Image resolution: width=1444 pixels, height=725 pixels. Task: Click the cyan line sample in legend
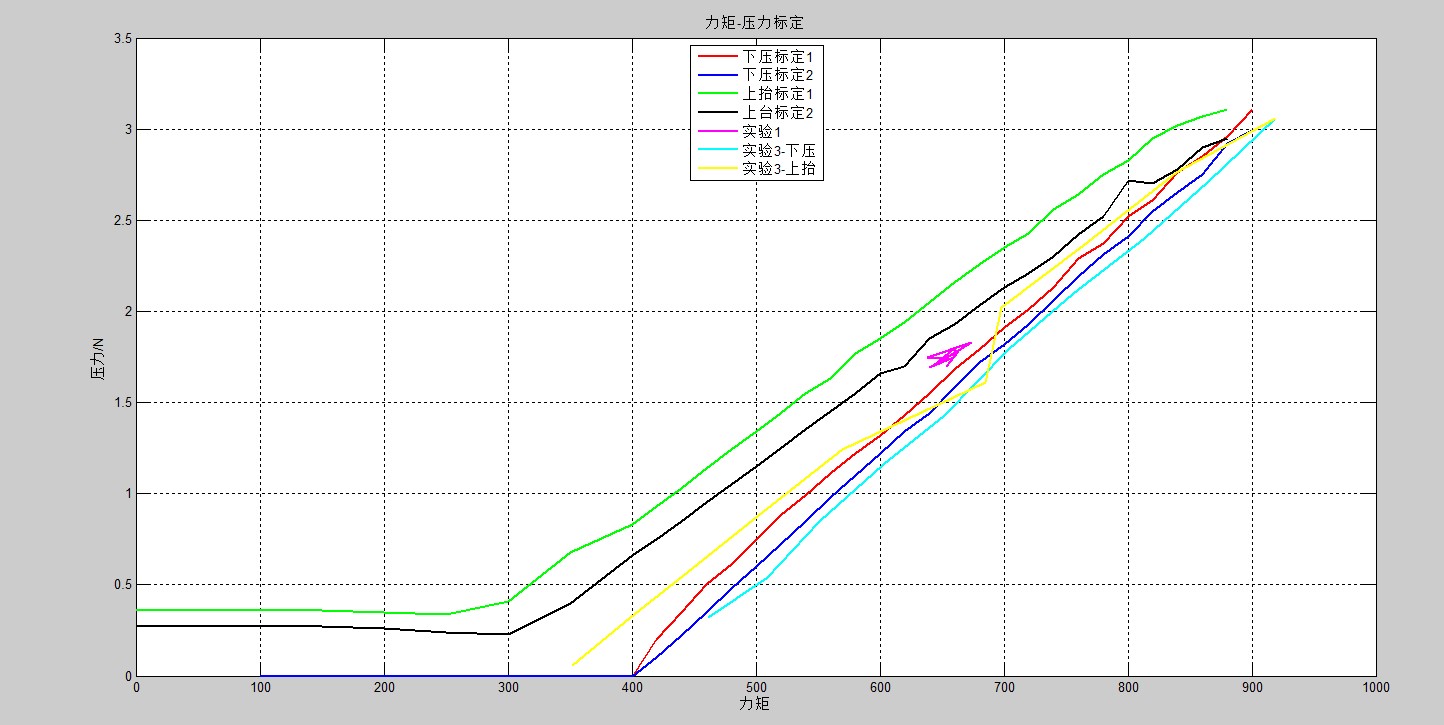716,151
